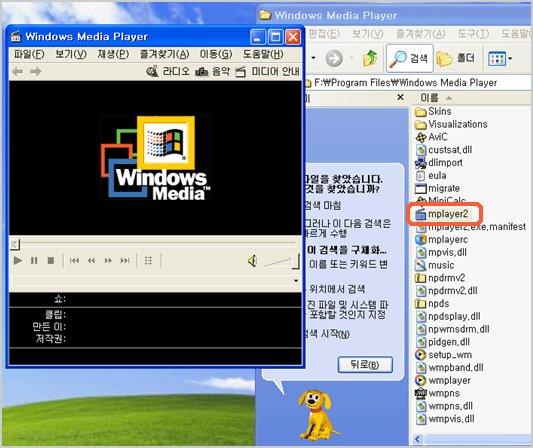Open the 편집(E) menu in Explorer window
The image size is (533, 448).
point(324,34)
